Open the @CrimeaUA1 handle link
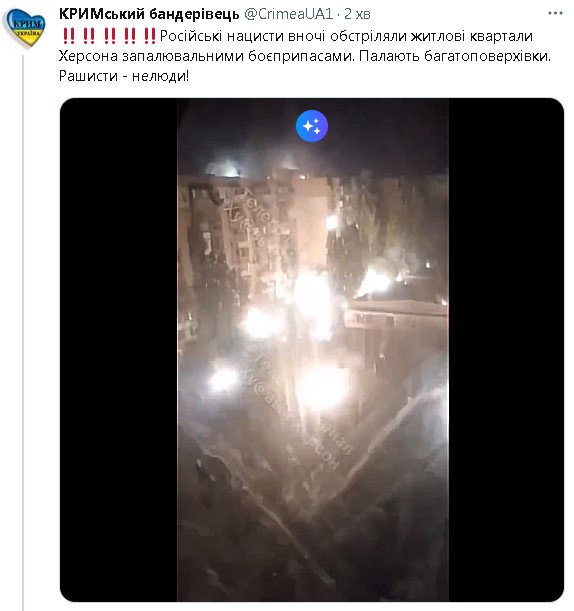 [288, 14]
